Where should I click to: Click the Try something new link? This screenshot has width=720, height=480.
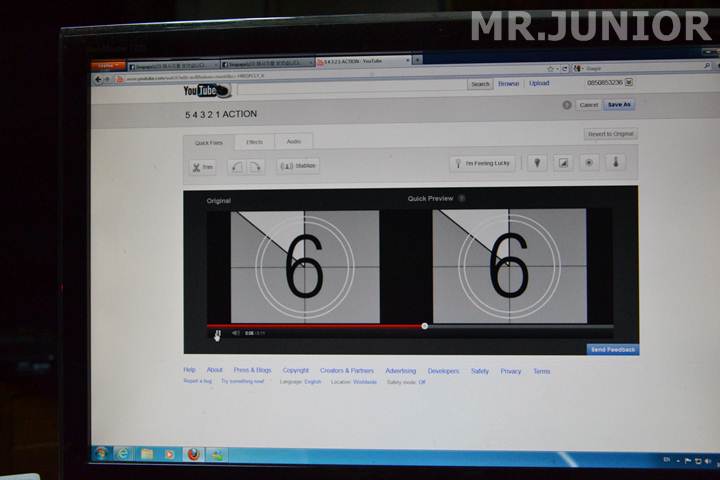(242, 381)
